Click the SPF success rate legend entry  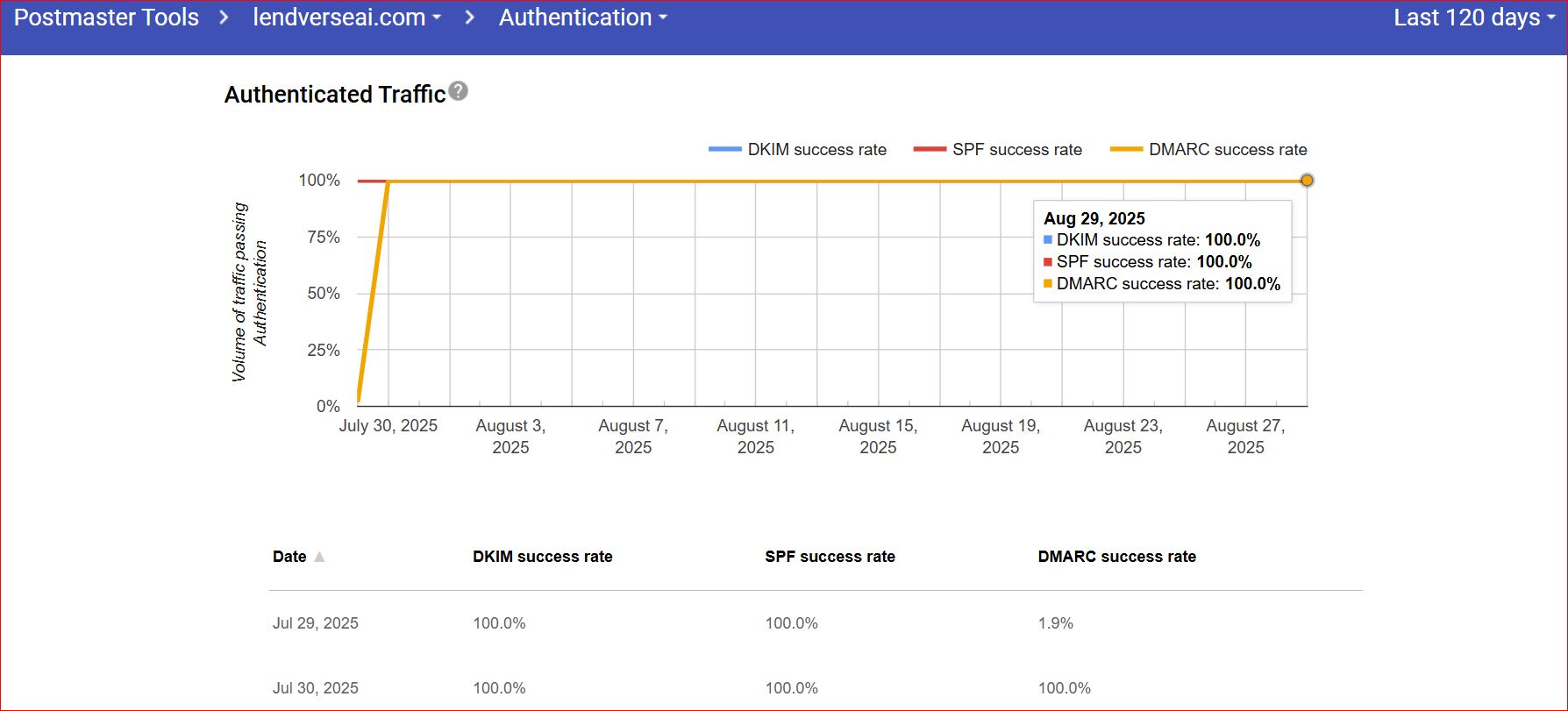point(998,150)
